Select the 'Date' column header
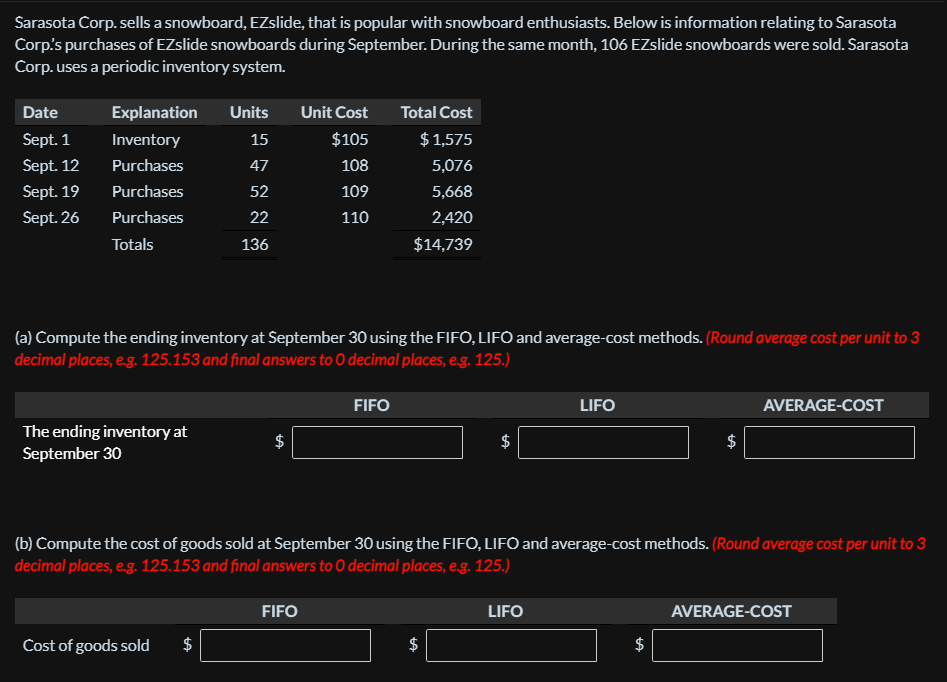The image size is (947, 682). click(40, 112)
